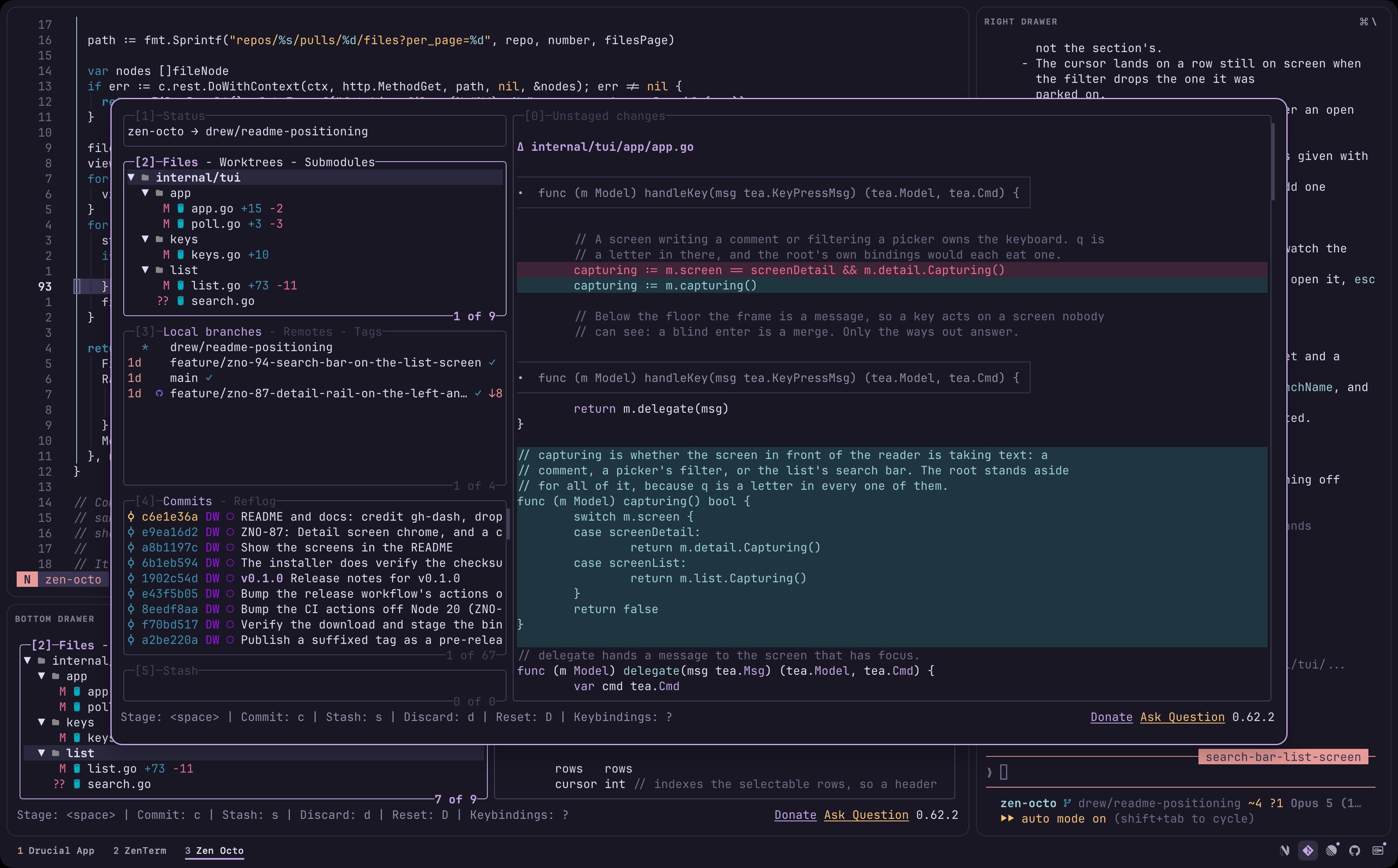Open the Neovim icon in bottom status bar

coord(1285,850)
